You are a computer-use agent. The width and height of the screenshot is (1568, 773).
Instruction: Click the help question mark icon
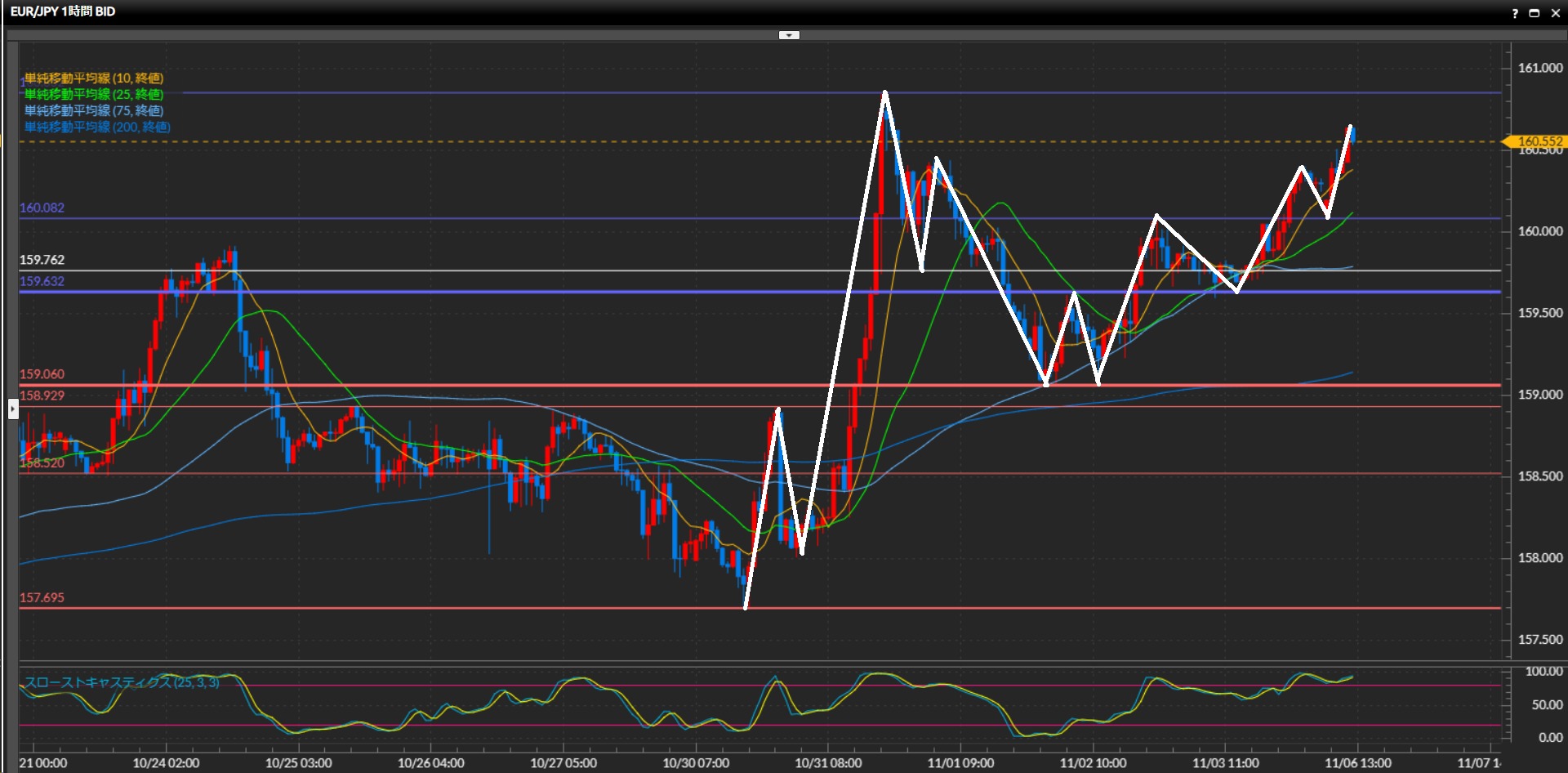(1515, 13)
